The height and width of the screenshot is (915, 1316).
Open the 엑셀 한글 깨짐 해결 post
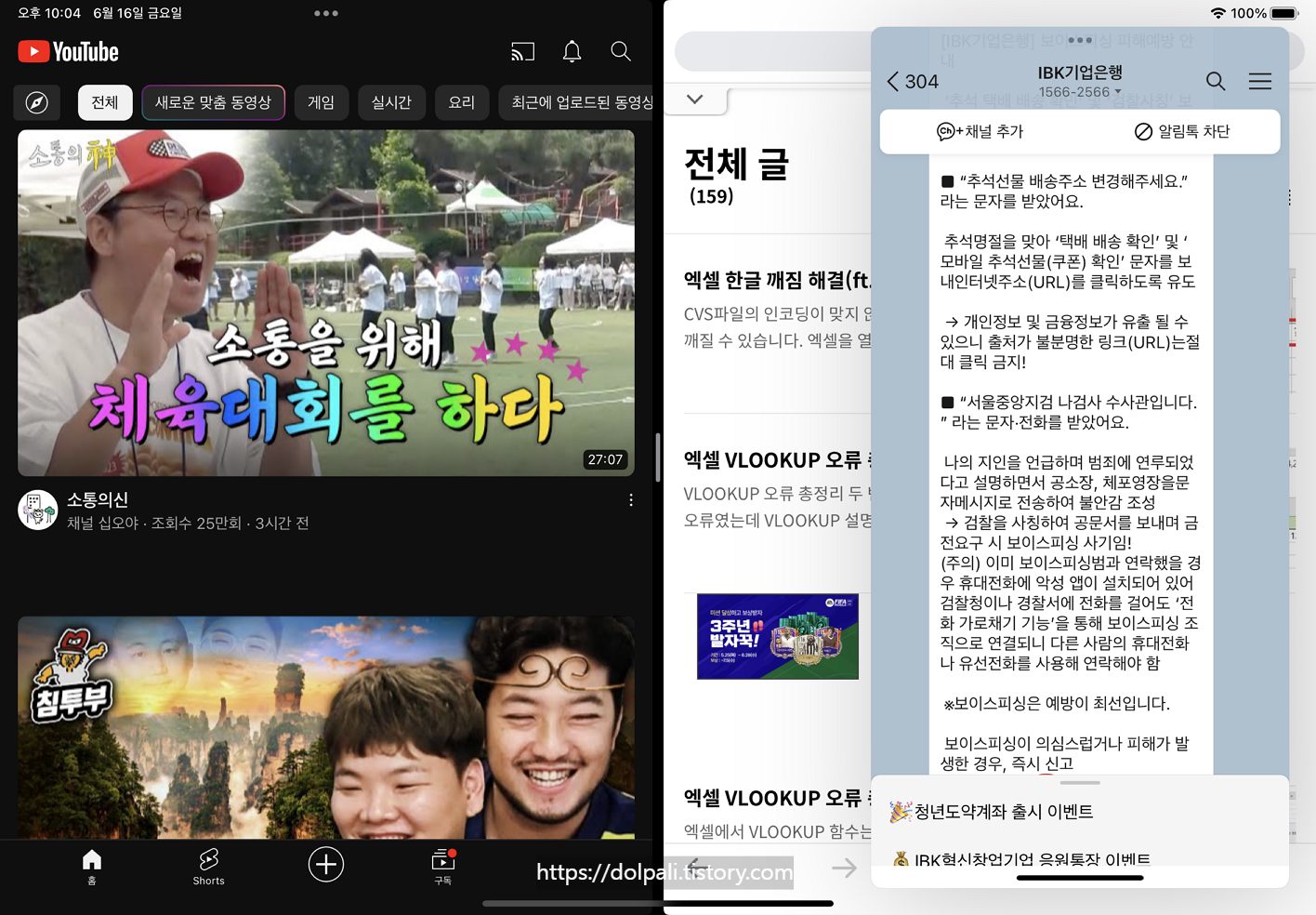[x=777, y=280]
